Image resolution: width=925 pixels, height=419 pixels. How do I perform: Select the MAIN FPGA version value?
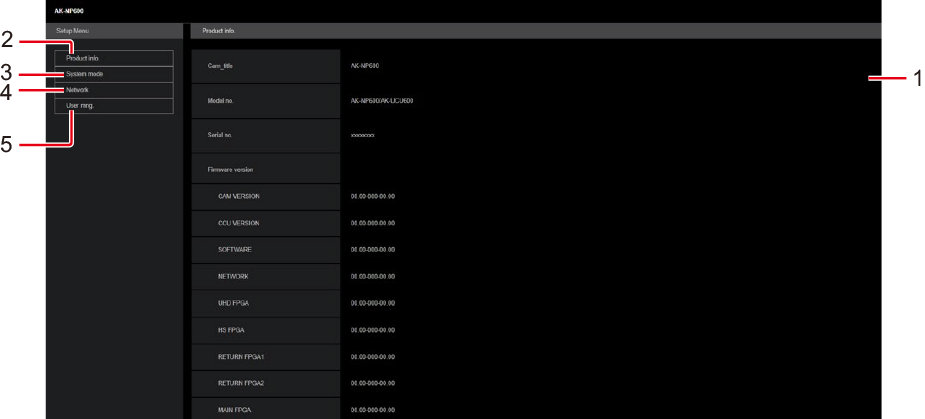373,410
